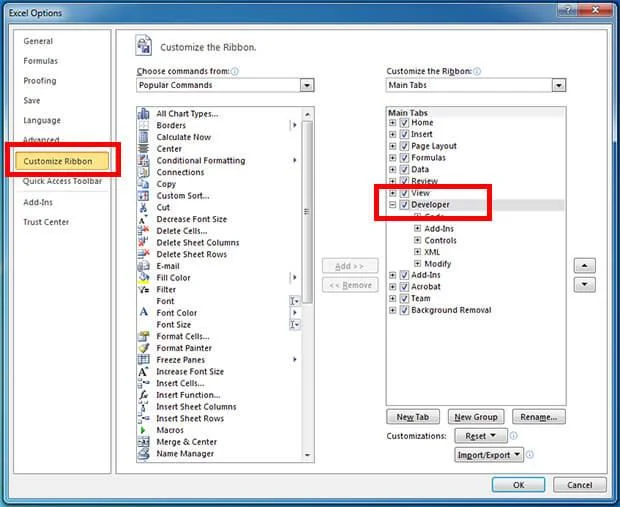This screenshot has height=507, width=620.
Task: Select the Format Cells icon
Action: 143,337
